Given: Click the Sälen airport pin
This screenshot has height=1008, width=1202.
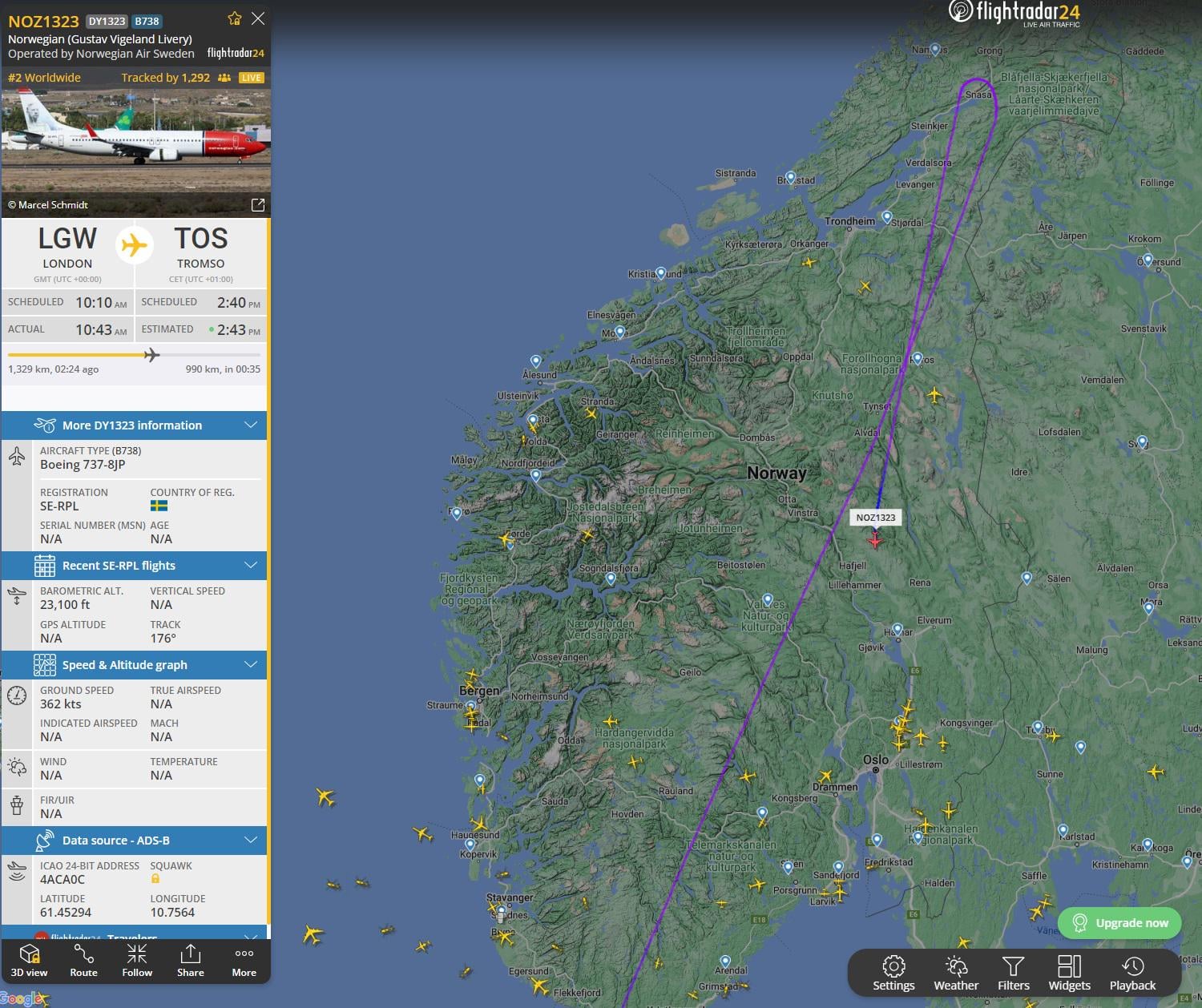Looking at the screenshot, I should tap(1027, 577).
